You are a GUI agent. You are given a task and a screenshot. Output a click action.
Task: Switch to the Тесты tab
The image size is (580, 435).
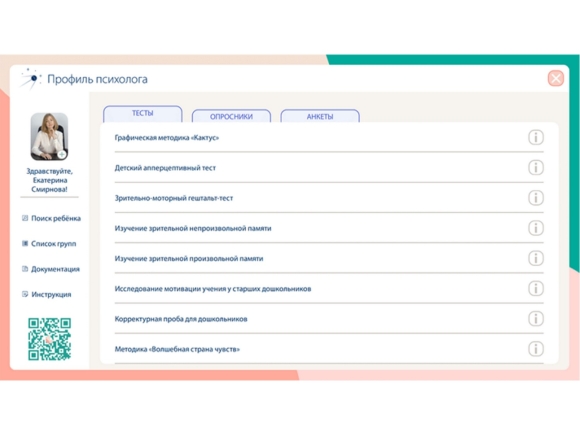point(143,114)
